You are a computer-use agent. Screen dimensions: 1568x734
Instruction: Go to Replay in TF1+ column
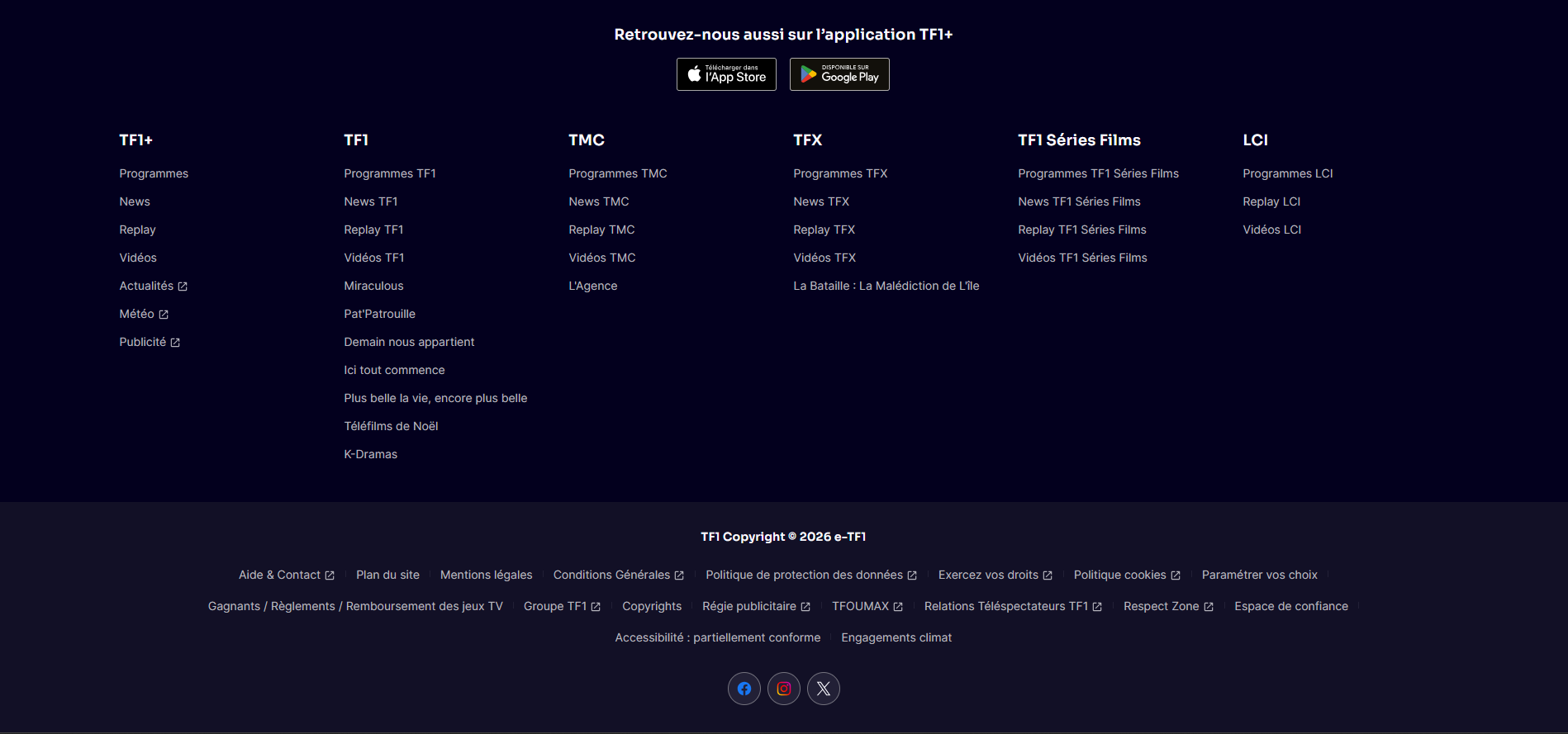point(137,230)
